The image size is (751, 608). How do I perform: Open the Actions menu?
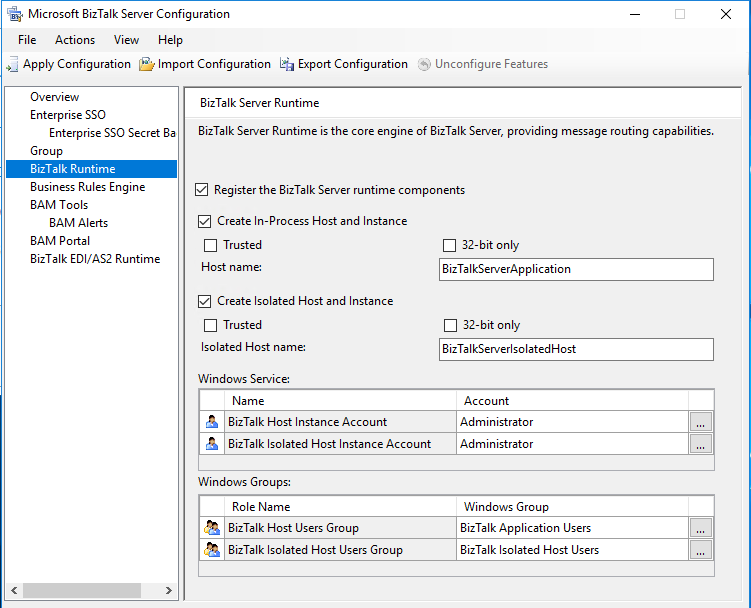(75, 40)
